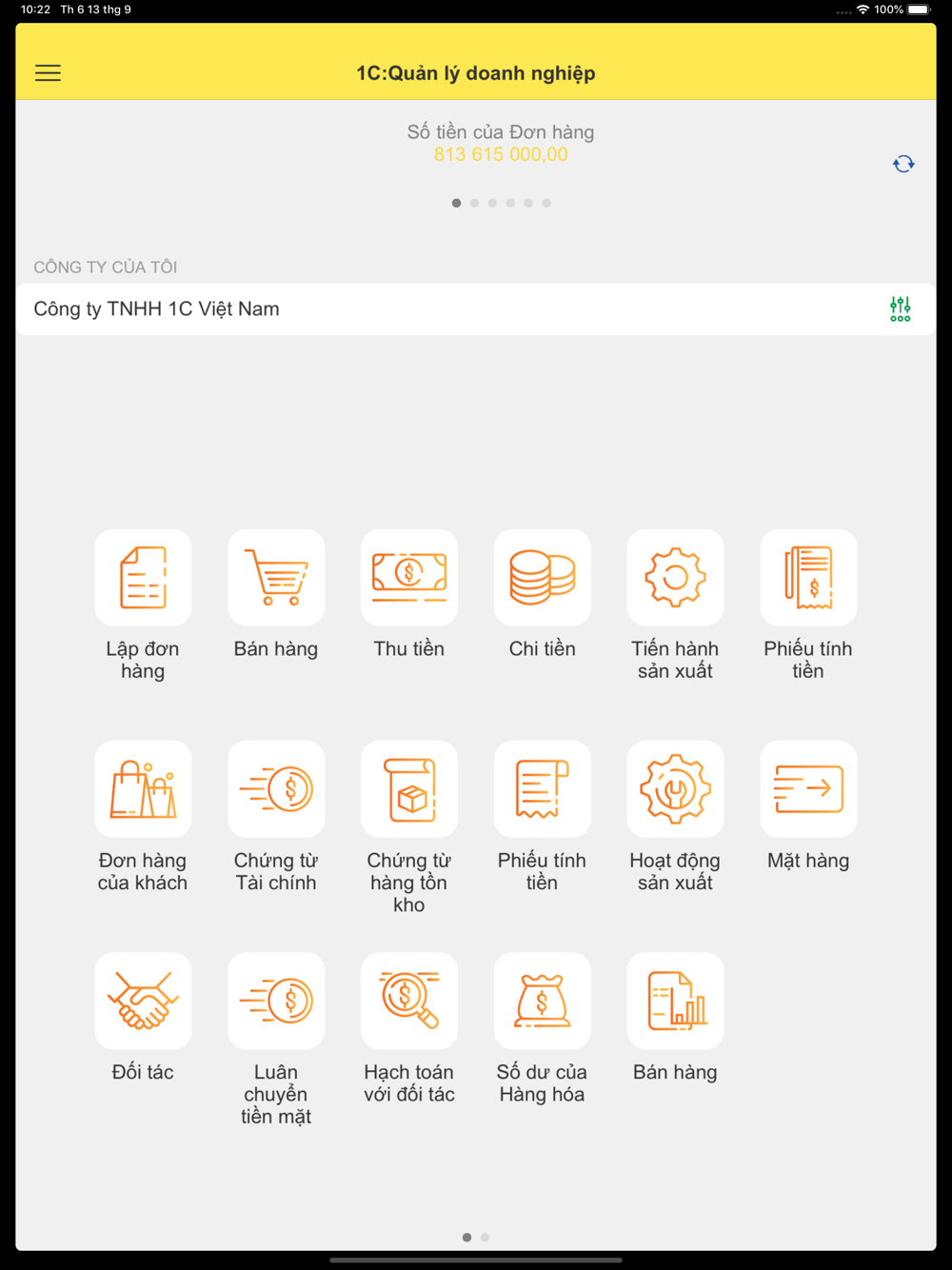The image size is (952, 1270).
Task: Open Hoạt động sản xuất icon
Action: pos(675,789)
